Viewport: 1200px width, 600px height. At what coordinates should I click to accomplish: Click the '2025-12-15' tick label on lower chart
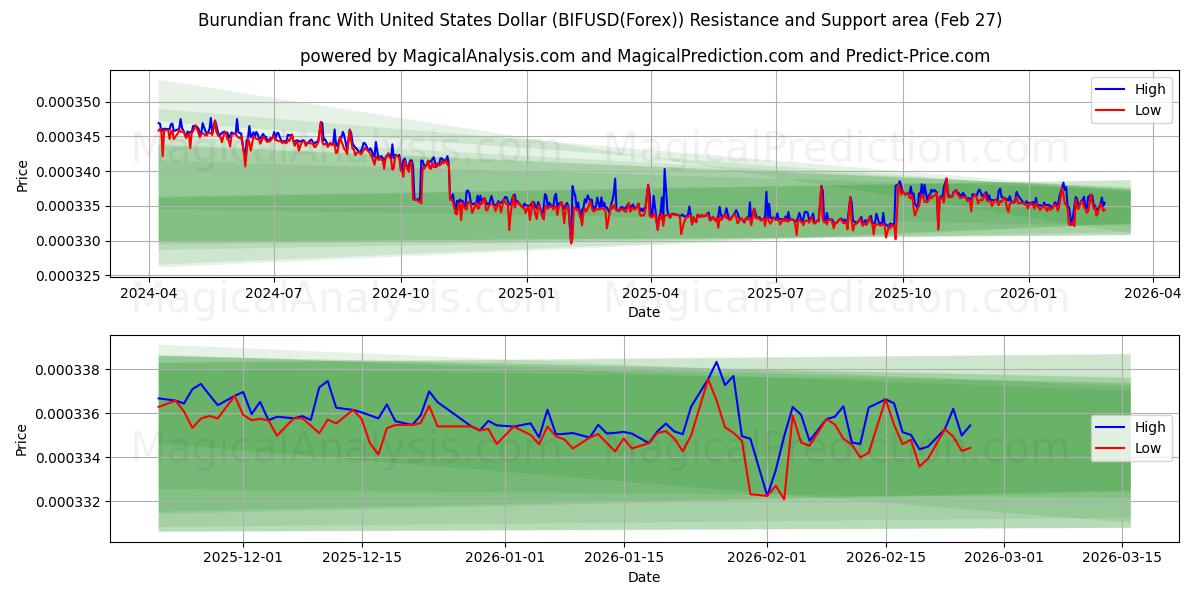[x=362, y=559]
